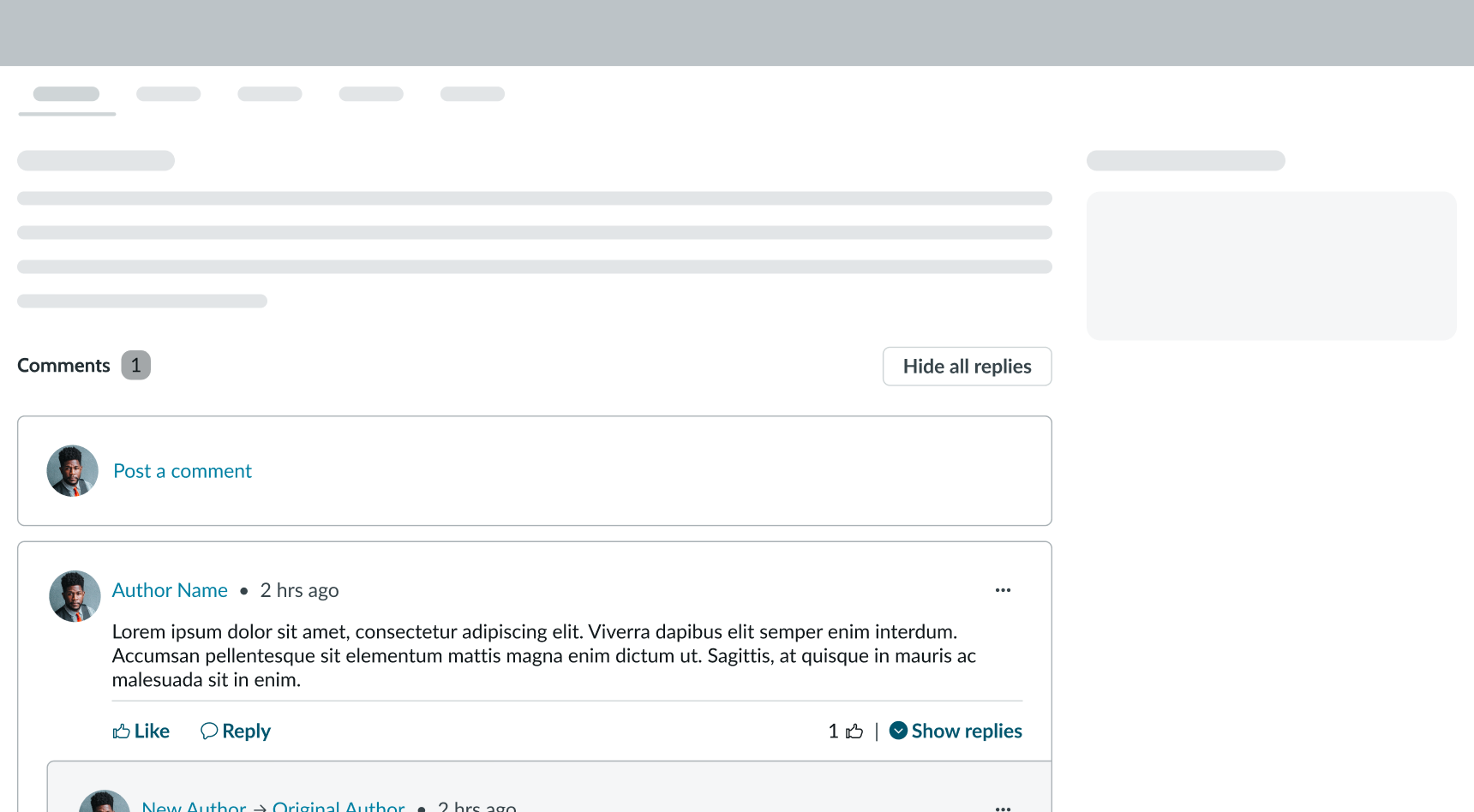
Task: Click the thumbs-up icon next to the like count
Action: coord(854,730)
